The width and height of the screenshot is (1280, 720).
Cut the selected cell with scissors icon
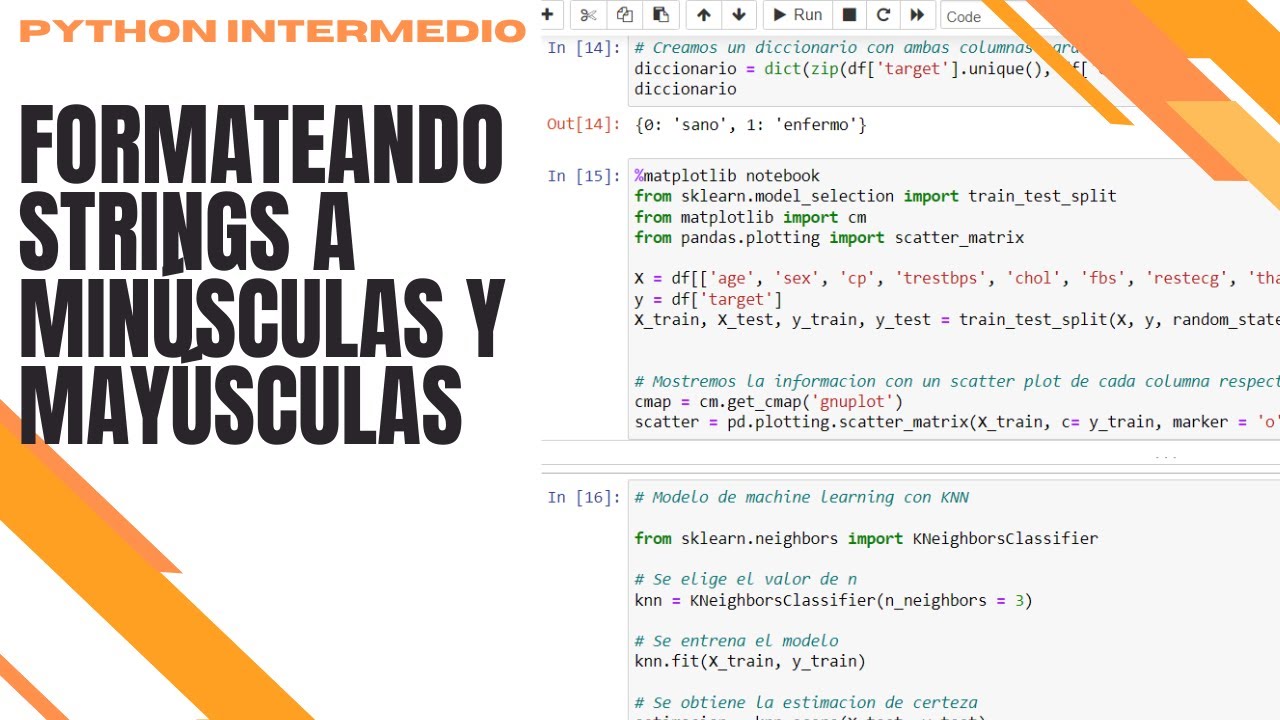(588, 15)
